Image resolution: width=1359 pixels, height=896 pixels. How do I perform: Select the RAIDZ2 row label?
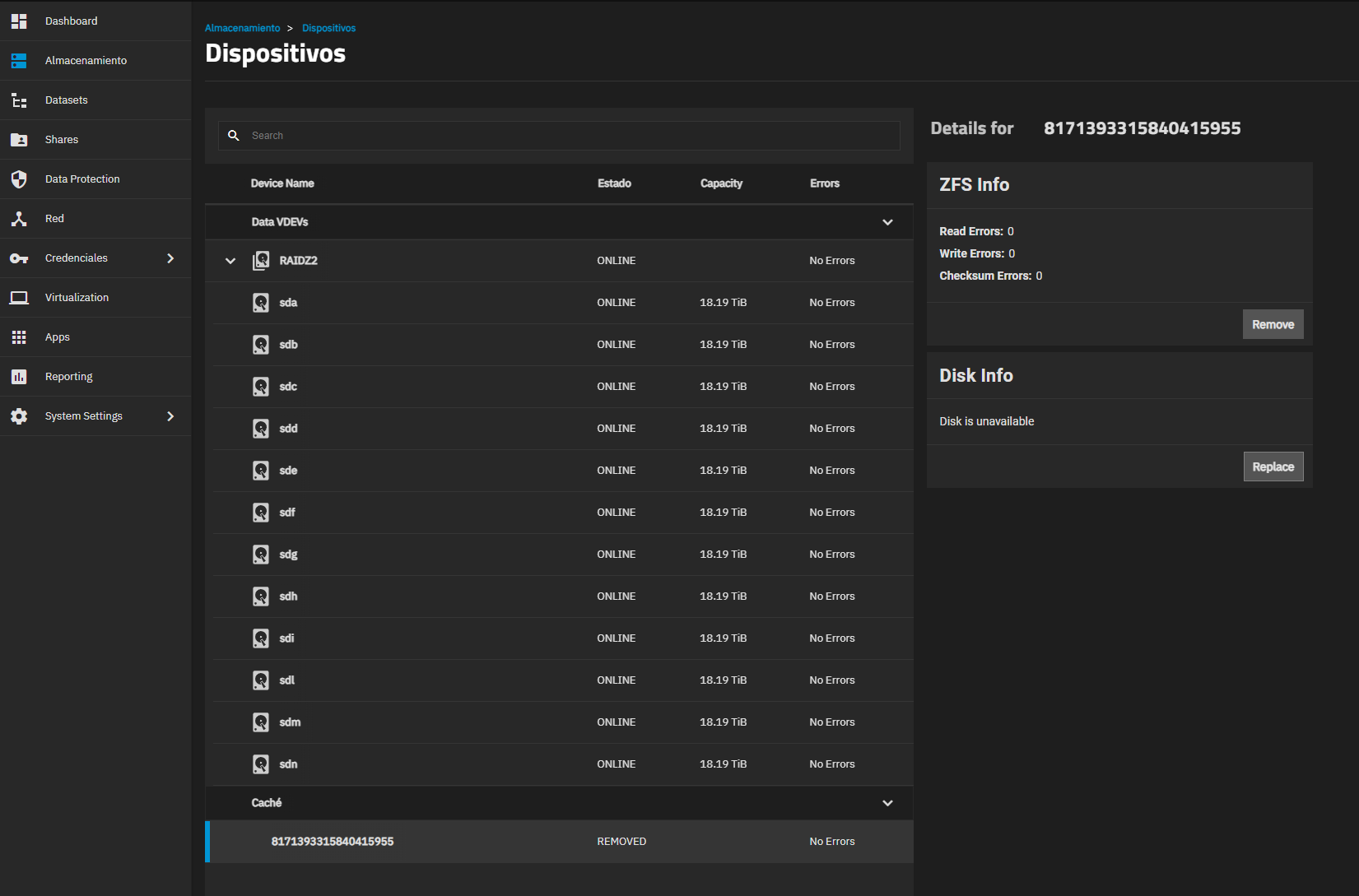298,261
